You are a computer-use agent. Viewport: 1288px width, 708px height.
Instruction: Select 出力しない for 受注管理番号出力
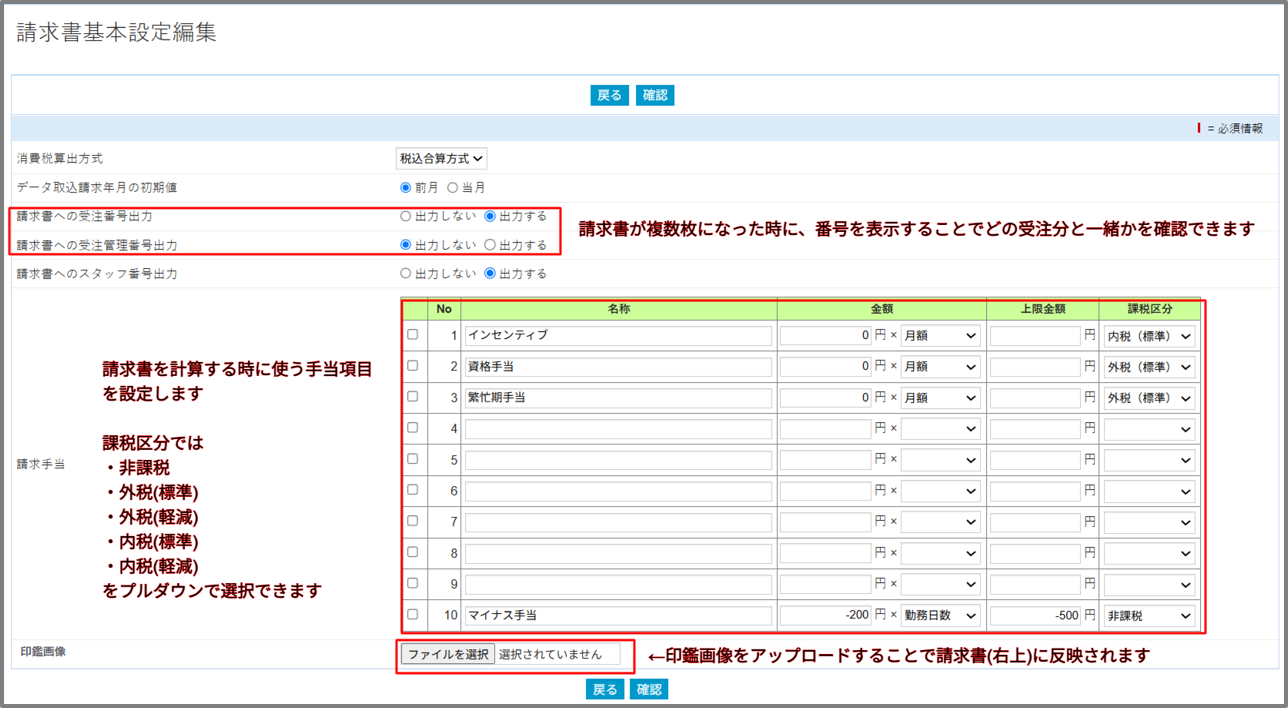pyautogui.click(x=405, y=244)
